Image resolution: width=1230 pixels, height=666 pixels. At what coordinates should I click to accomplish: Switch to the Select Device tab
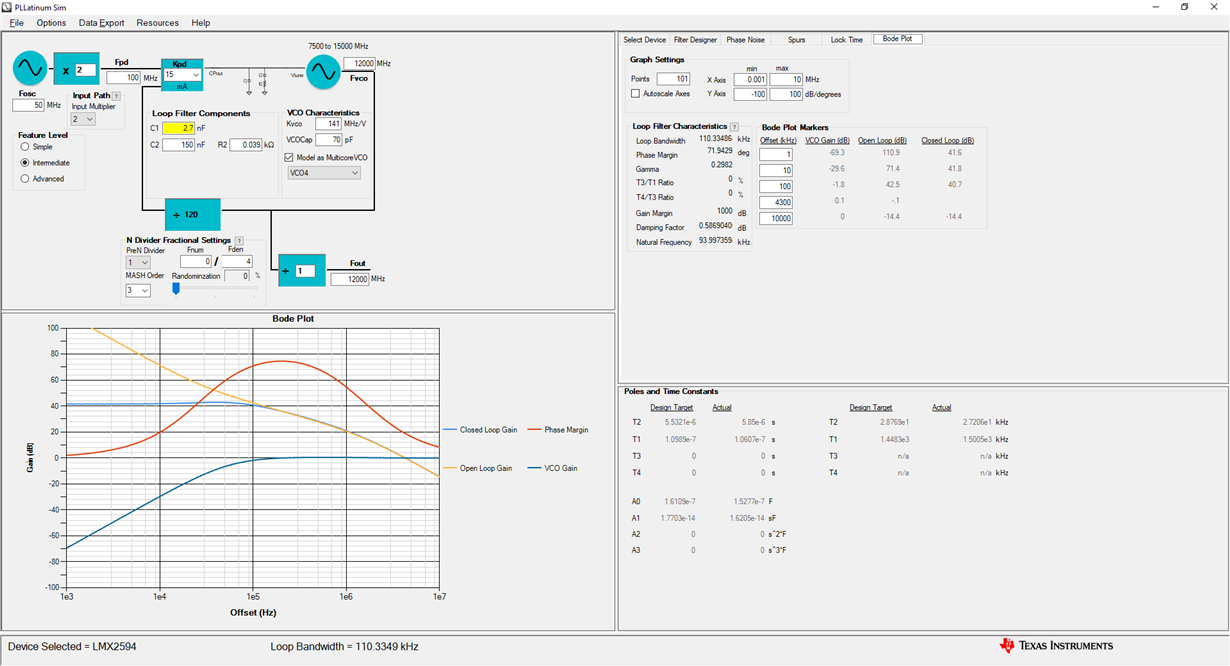coord(644,40)
